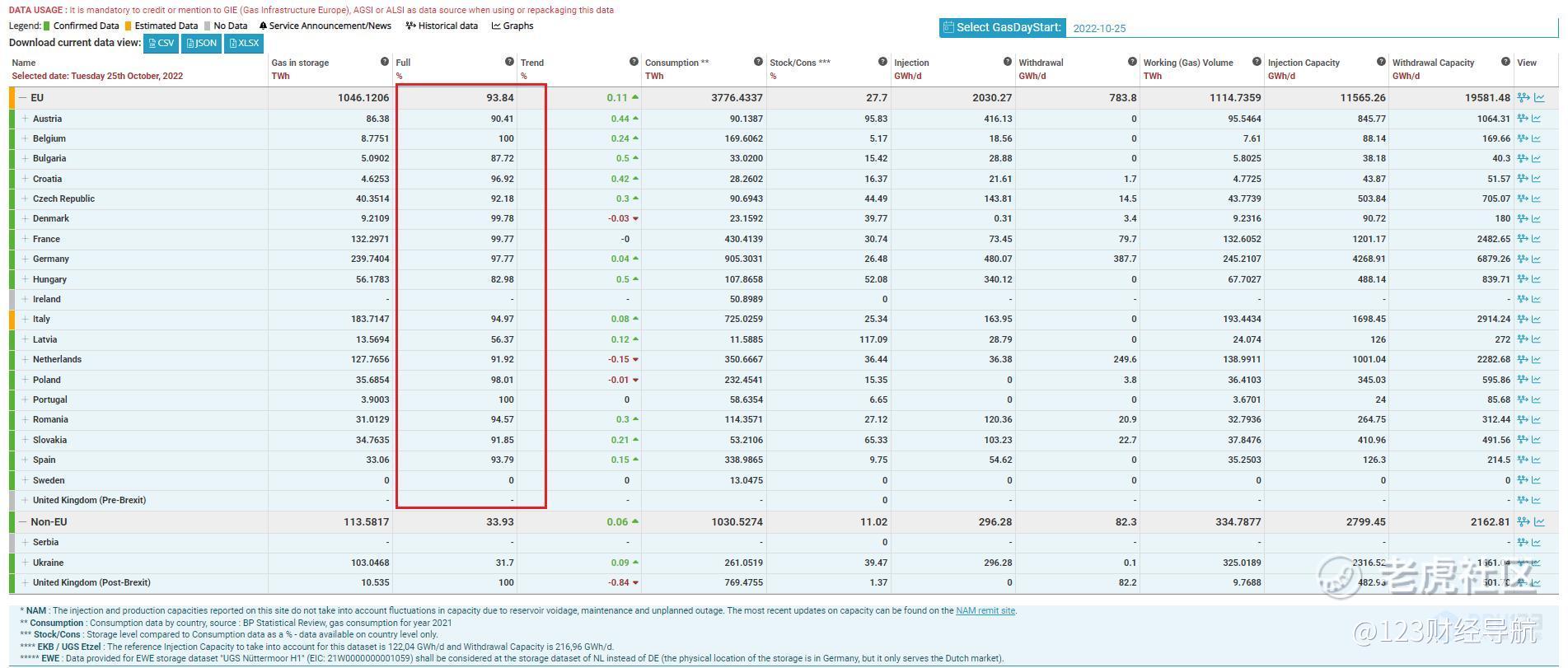The image size is (1568, 668).
Task: Show graph for EU total row
Action: (x=1538, y=98)
